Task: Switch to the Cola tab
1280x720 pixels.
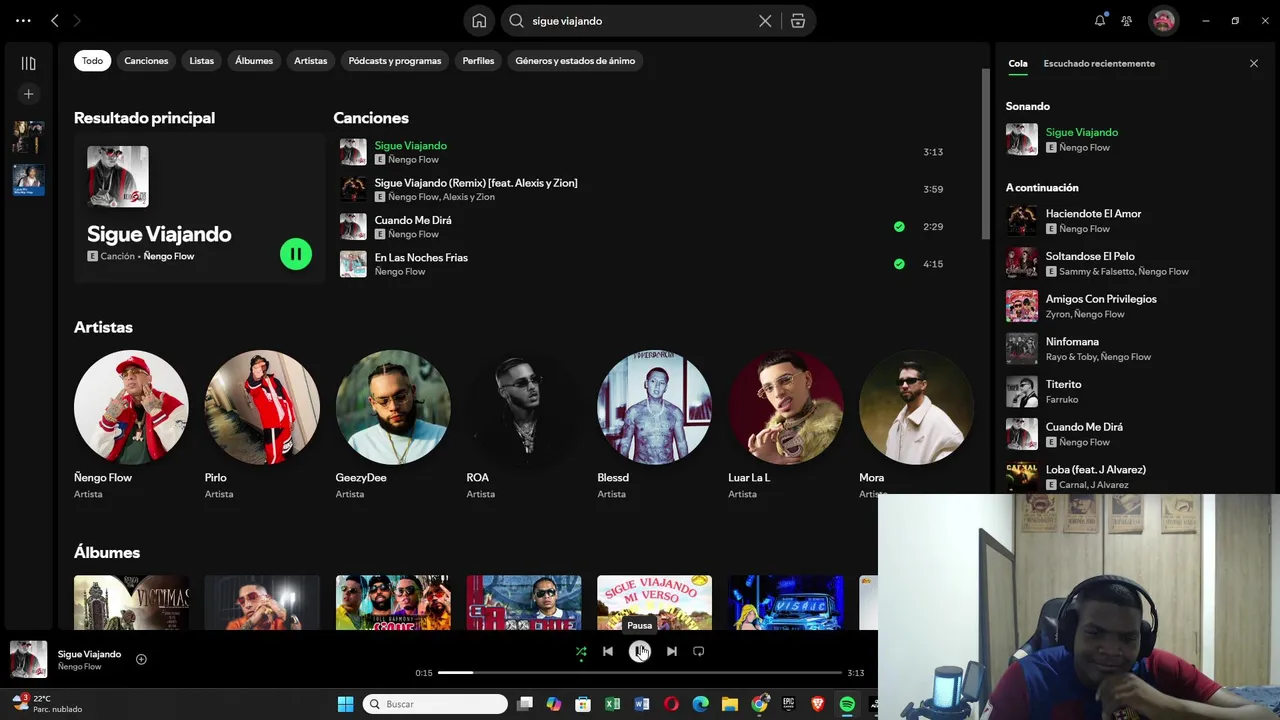Action: (1017, 63)
